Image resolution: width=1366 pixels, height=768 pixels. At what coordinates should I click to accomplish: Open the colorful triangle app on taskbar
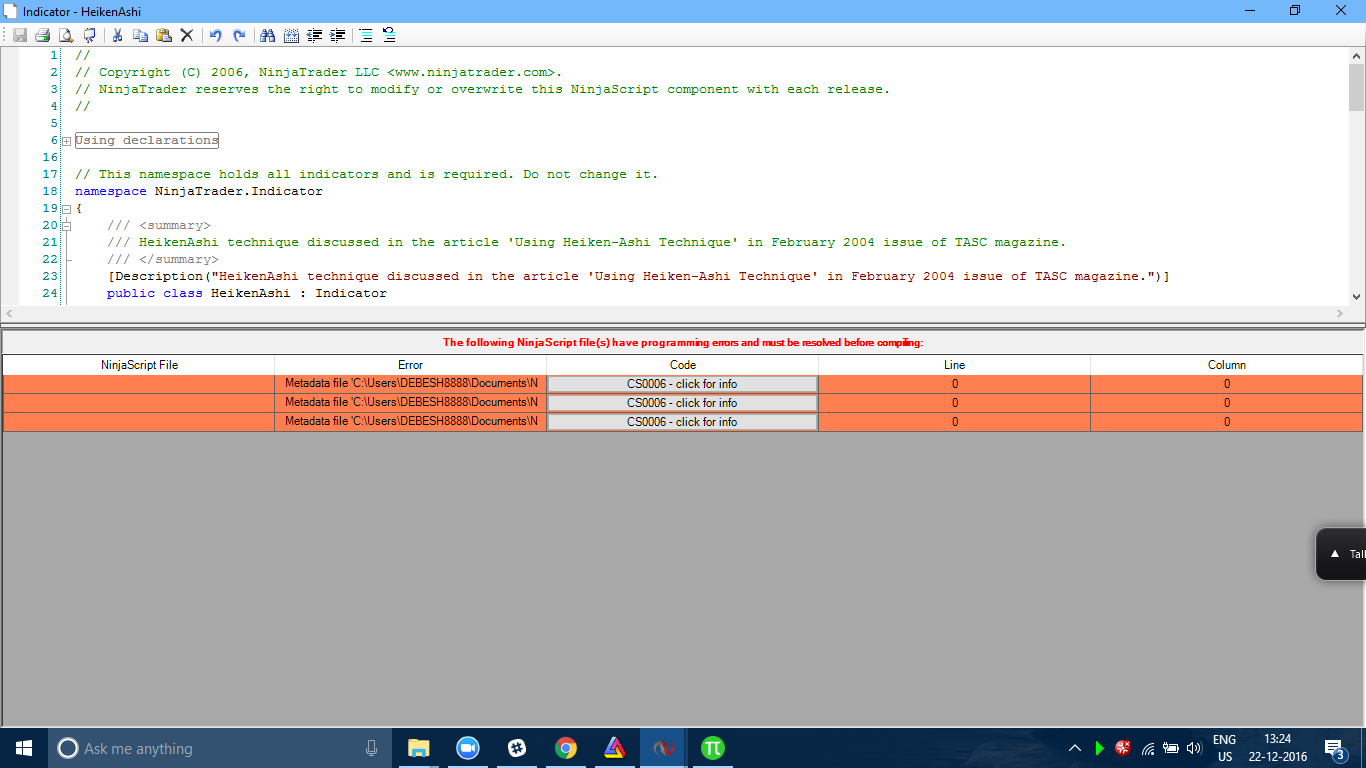coord(614,748)
